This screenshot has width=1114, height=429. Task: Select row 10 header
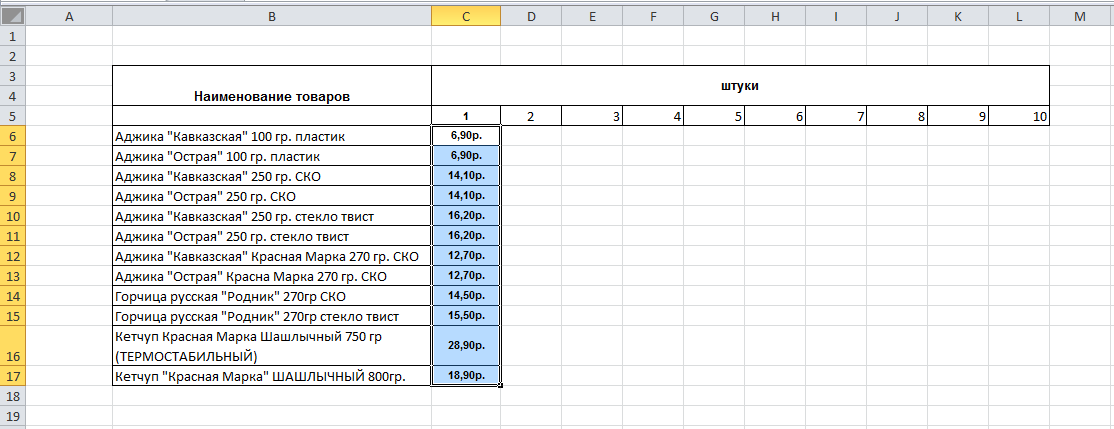click(13, 216)
